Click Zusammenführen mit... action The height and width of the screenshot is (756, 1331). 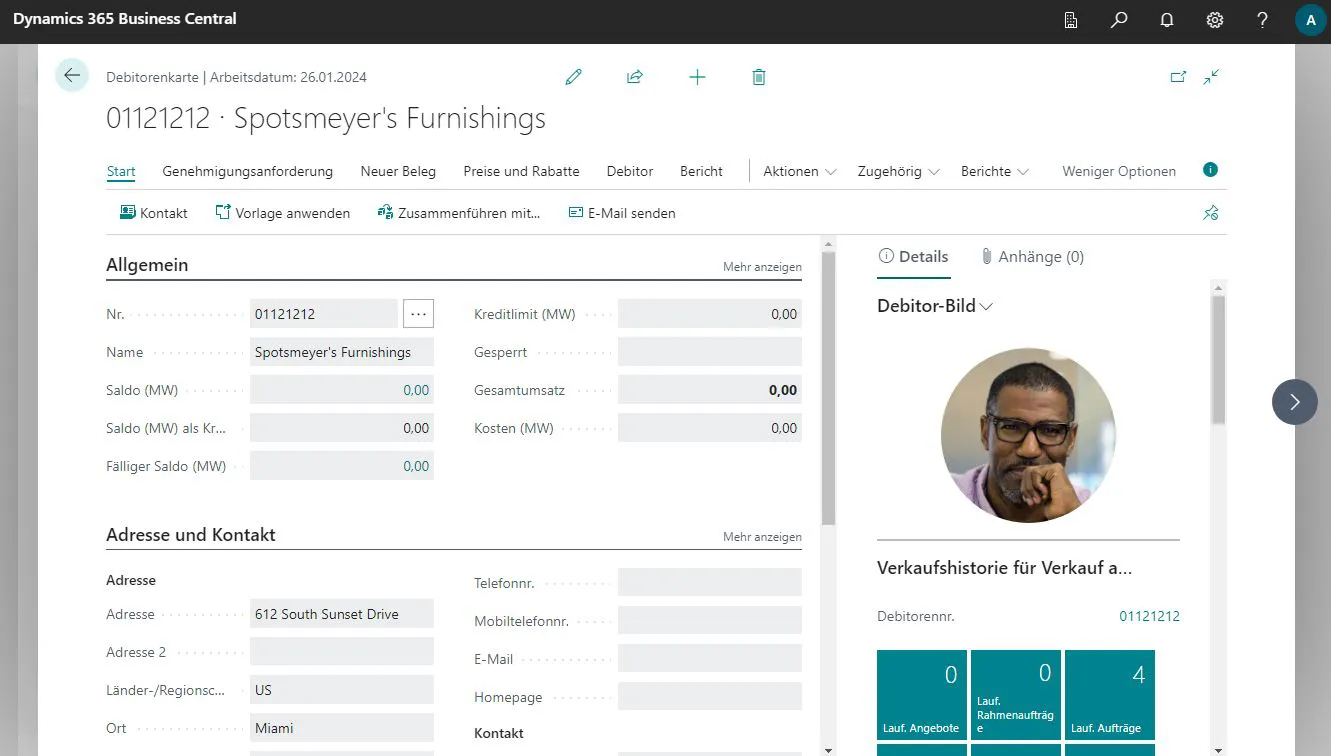point(459,213)
